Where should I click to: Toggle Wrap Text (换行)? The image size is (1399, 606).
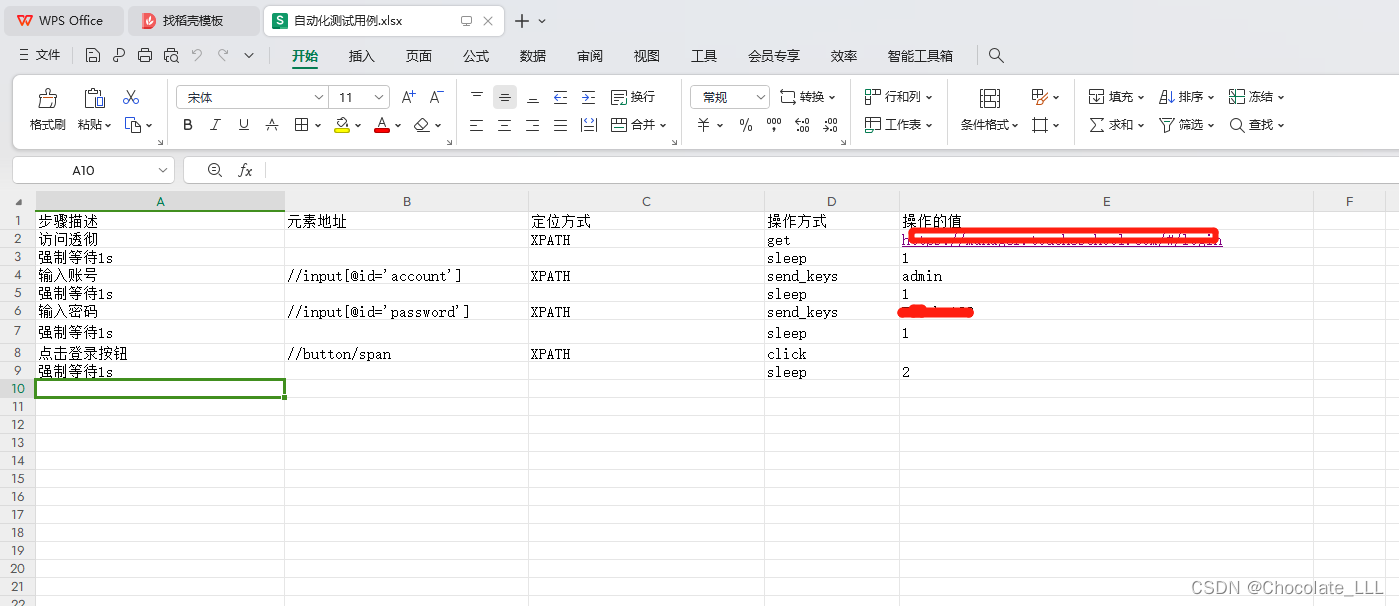pyautogui.click(x=633, y=97)
